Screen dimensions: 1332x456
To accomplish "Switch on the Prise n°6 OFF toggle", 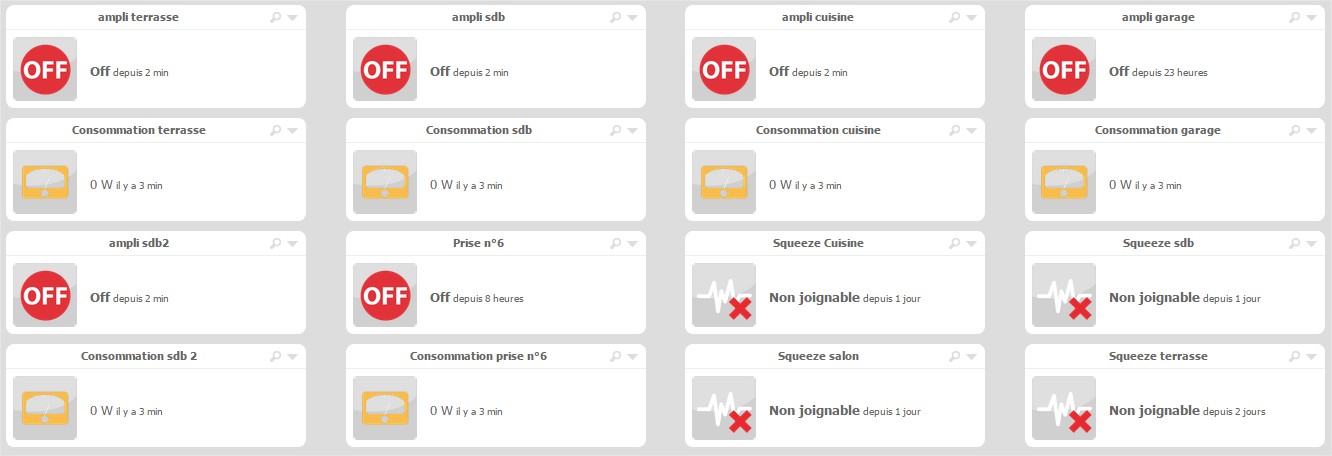I will coord(385,295).
